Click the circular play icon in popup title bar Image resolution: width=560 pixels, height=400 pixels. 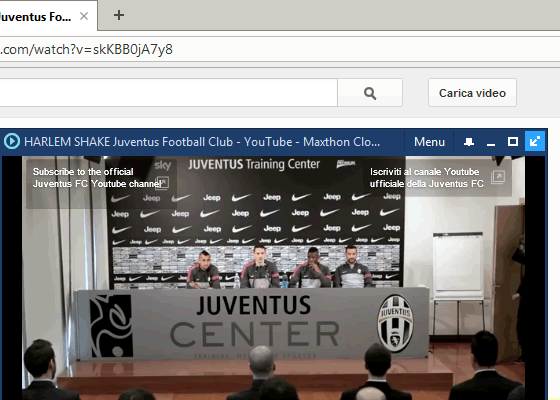[x=12, y=141]
